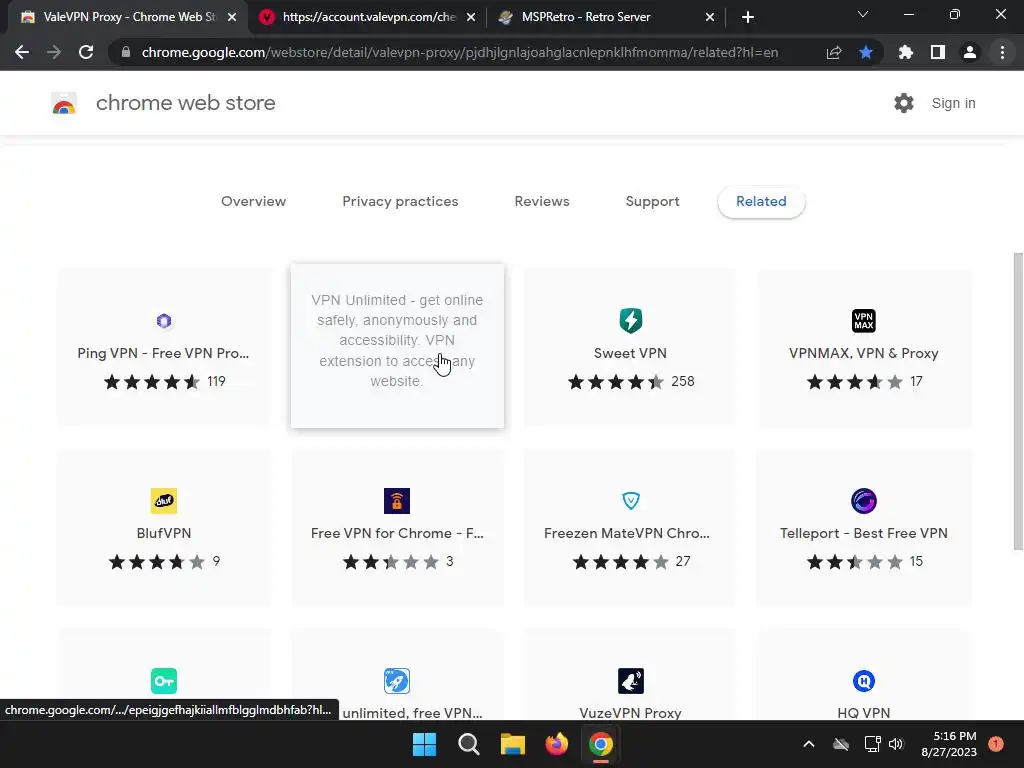Open the Extensions puzzle menu
Screen dimensions: 1024x768
[x=906, y=52]
